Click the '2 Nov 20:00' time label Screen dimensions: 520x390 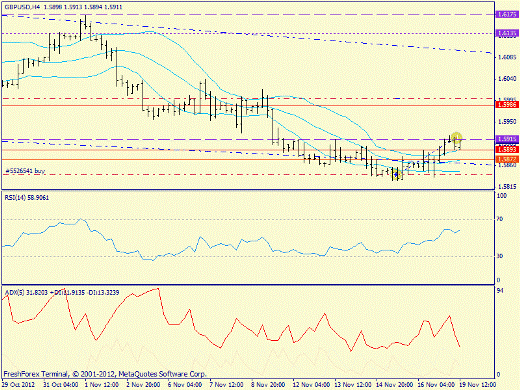pyautogui.click(x=144, y=385)
